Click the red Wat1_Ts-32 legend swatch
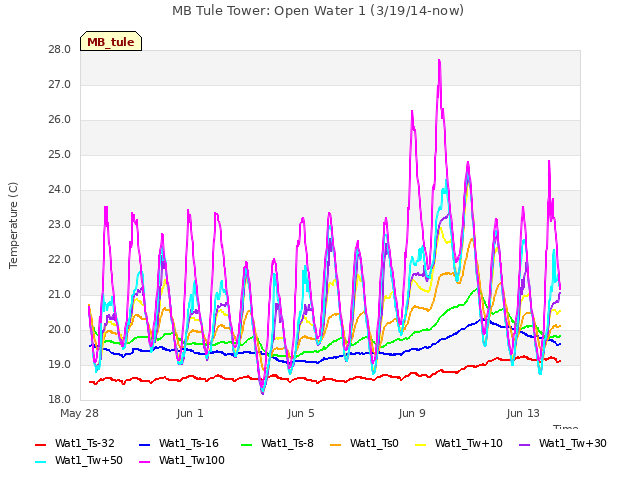640x480 pixels. (x=40, y=444)
